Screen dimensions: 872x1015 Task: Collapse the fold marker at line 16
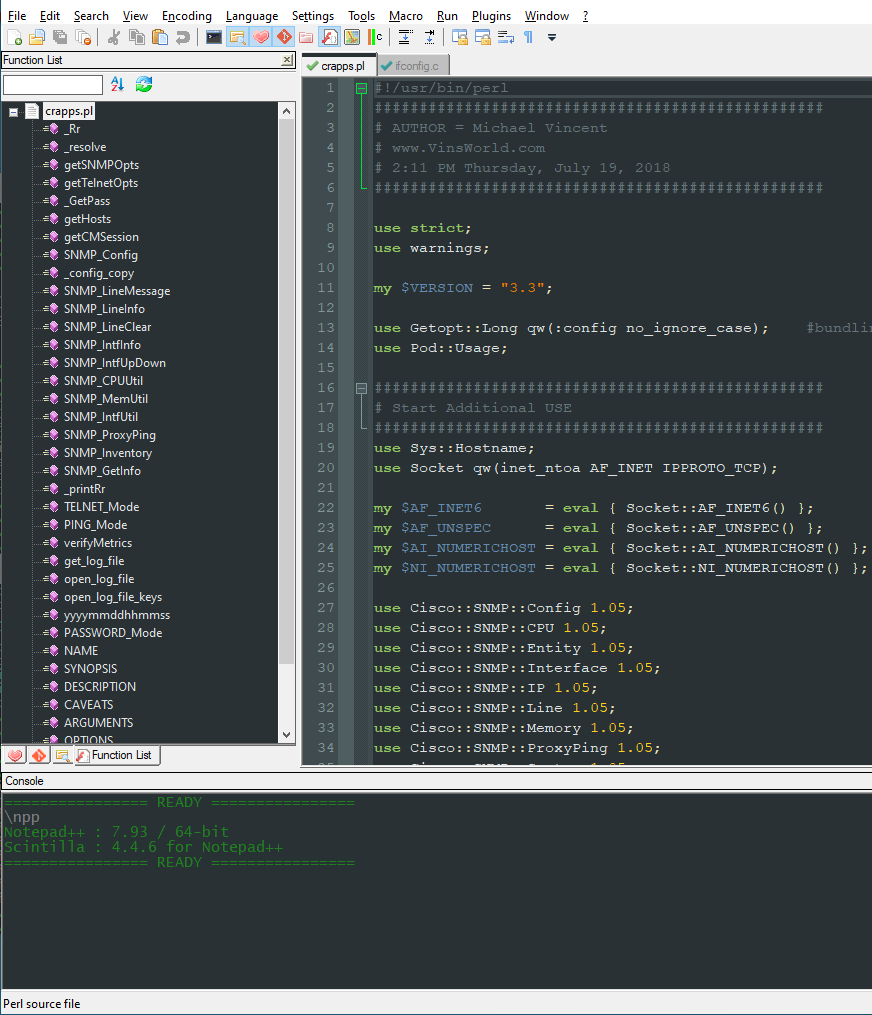click(361, 388)
